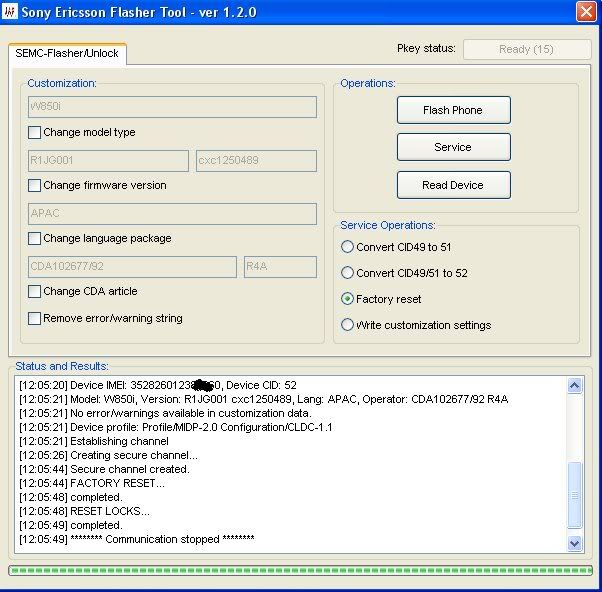Select the 'No error/warnings available' log line
The image size is (602, 592).
click(165, 413)
